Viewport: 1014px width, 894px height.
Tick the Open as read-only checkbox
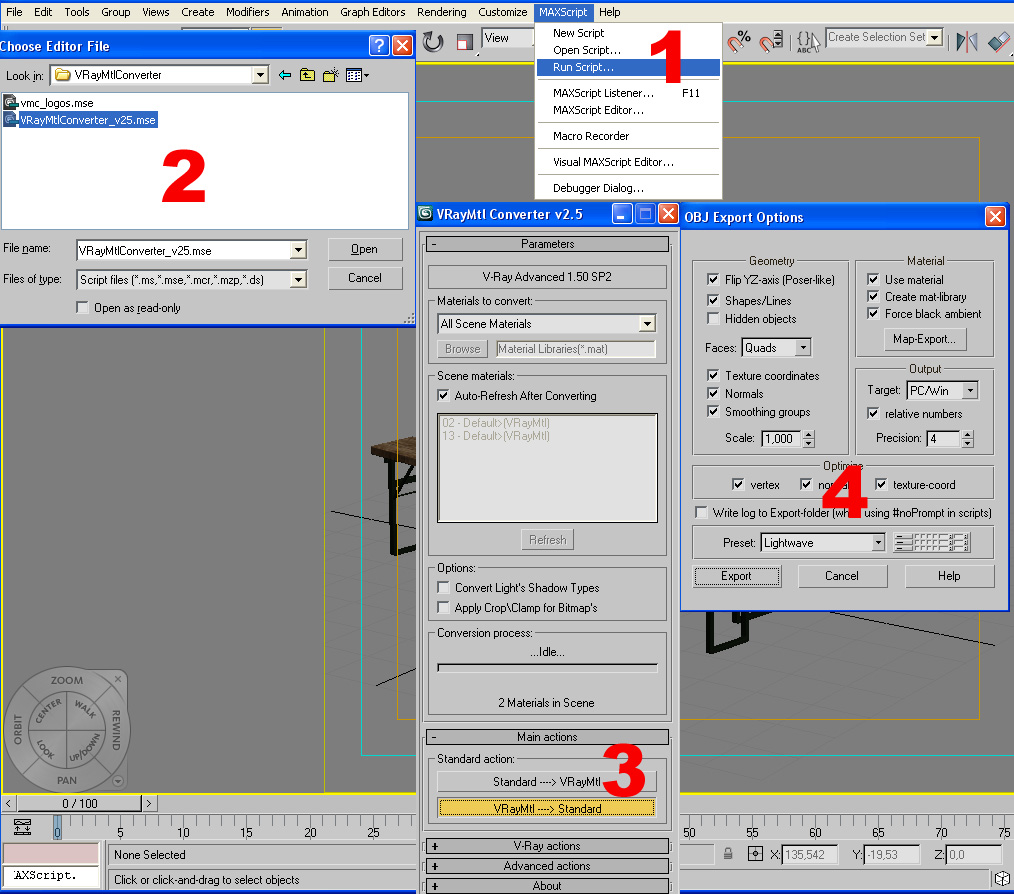pyautogui.click(x=83, y=308)
